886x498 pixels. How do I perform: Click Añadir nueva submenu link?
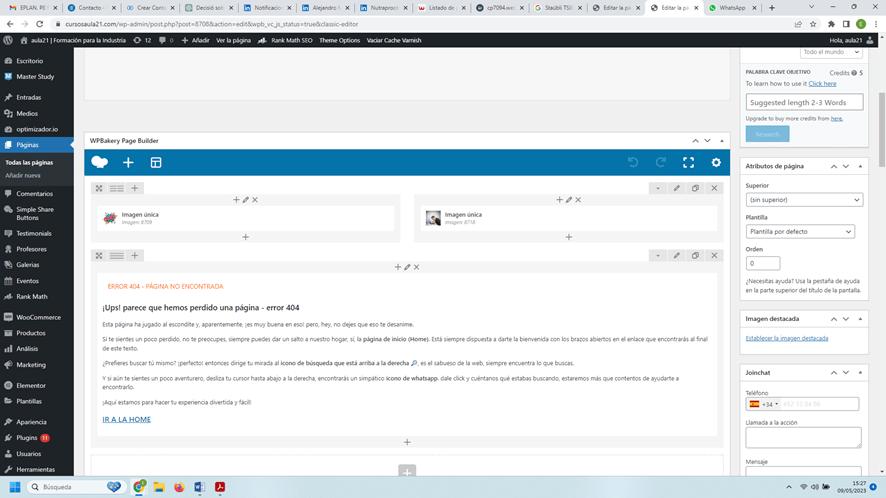pos(23,175)
